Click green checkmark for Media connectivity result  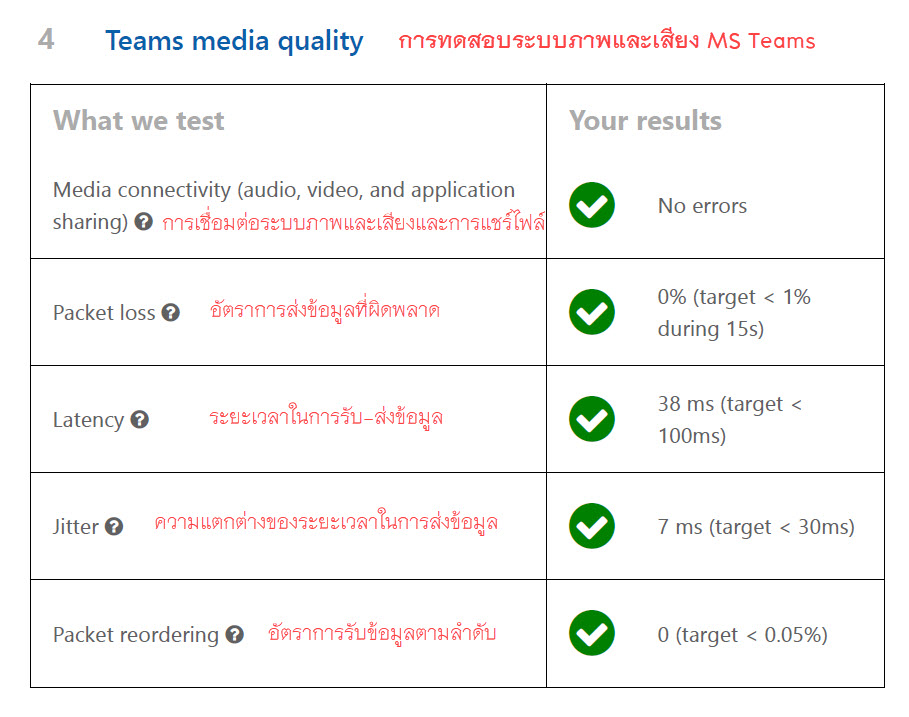592,206
